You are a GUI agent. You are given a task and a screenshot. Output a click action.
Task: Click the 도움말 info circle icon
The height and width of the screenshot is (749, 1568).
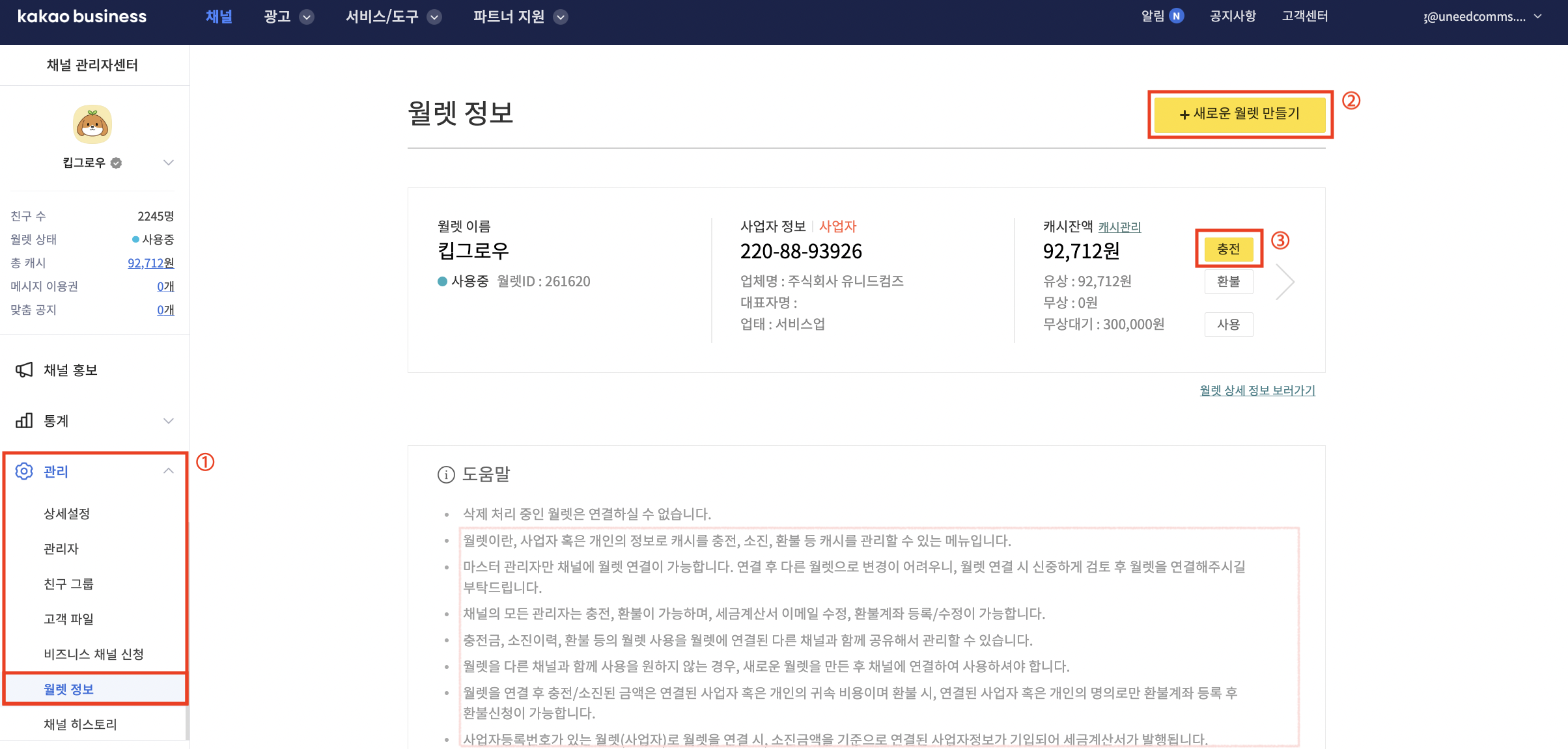[x=446, y=474]
